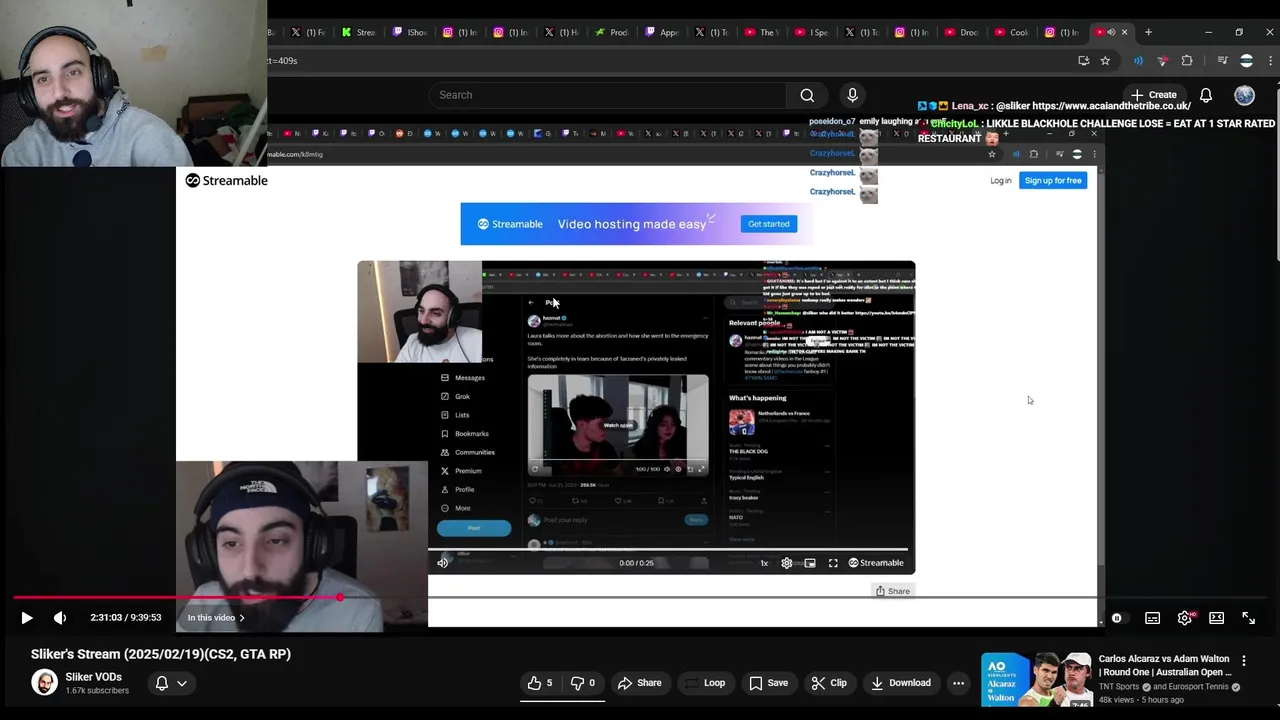Switch to the 'Prod' tab
The width and height of the screenshot is (1280, 720).
(612, 32)
